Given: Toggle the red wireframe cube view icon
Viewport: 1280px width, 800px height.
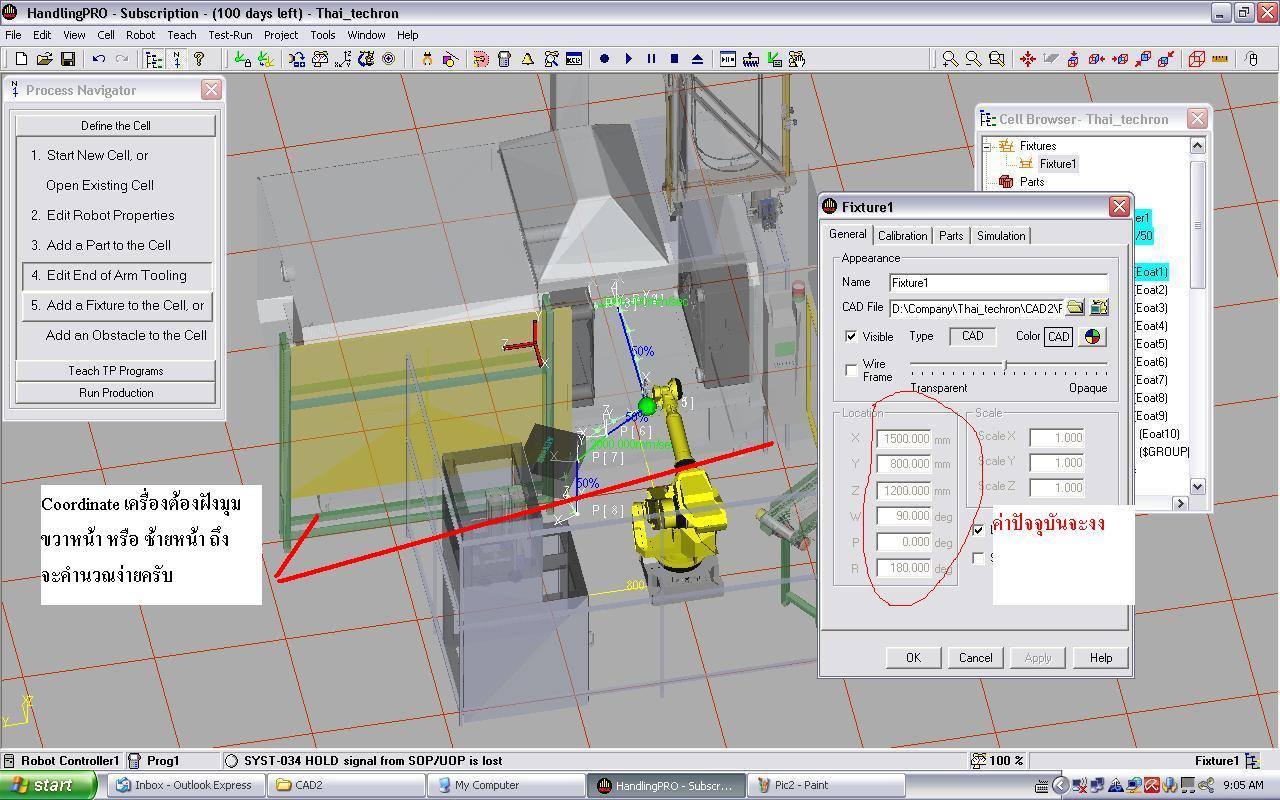Looking at the screenshot, I should click(x=1196, y=59).
